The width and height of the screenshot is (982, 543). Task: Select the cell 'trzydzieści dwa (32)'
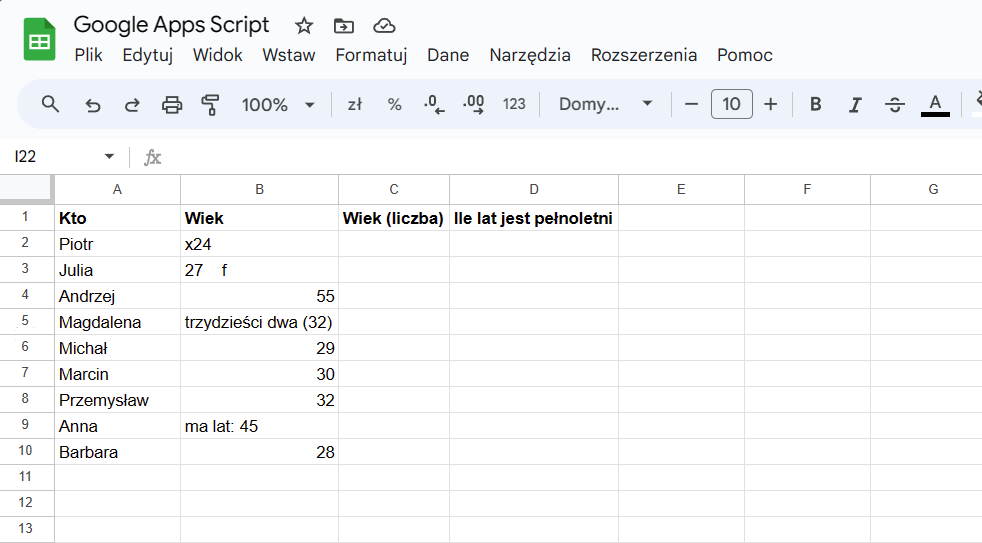pyautogui.click(x=259, y=322)
